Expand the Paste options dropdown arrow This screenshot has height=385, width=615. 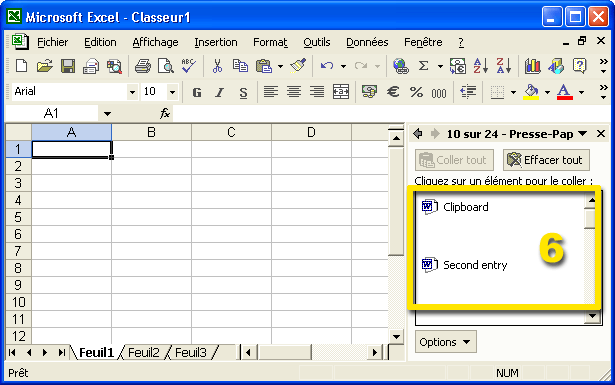click(x=280, y=66)
